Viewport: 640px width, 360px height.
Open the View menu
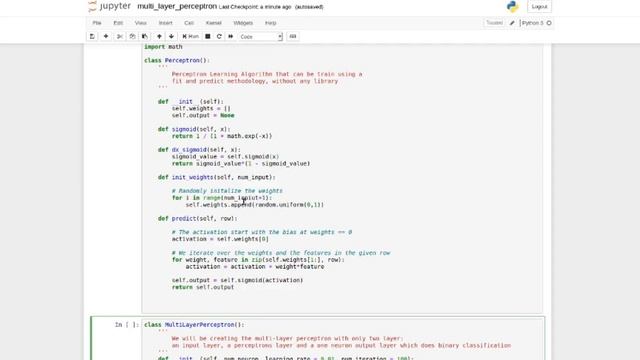[x=140, y=23]
